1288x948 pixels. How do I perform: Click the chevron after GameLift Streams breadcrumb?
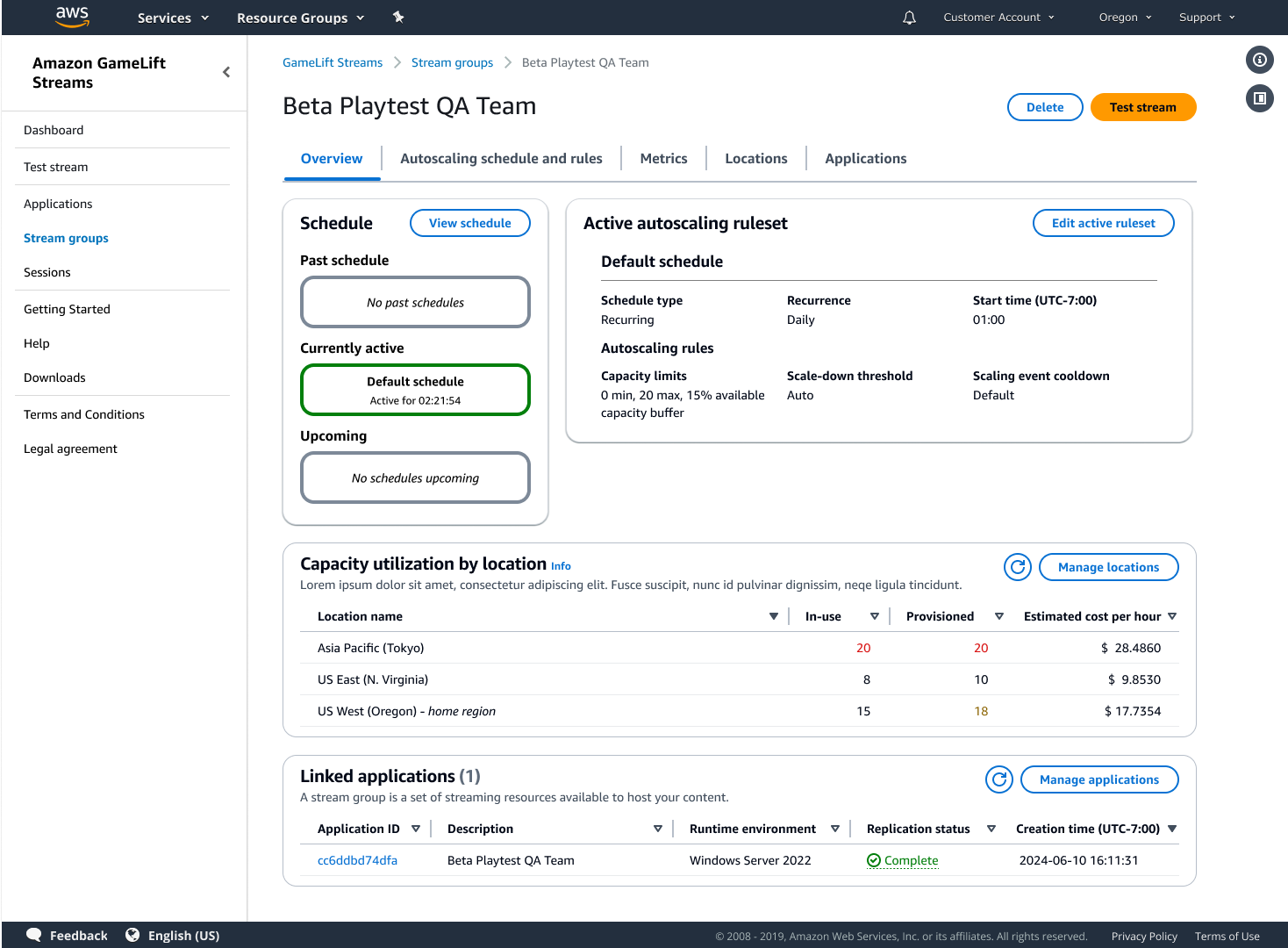click(397, 62)
